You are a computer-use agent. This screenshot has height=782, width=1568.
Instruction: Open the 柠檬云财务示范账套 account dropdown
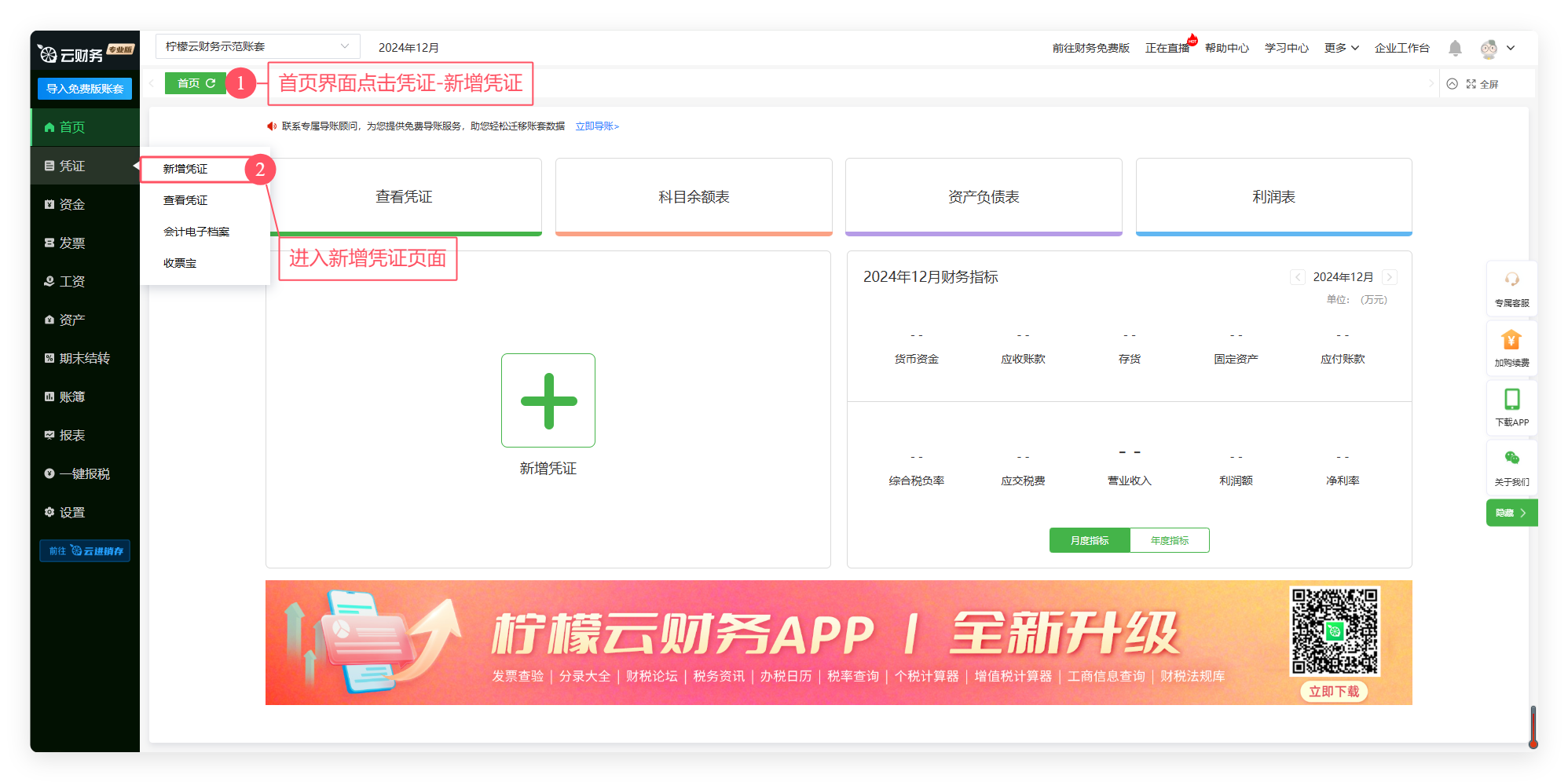tap(258, 47)
